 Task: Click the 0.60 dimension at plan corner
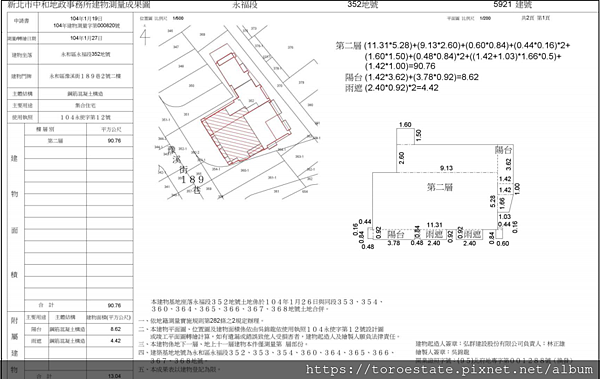coord(502,243)
